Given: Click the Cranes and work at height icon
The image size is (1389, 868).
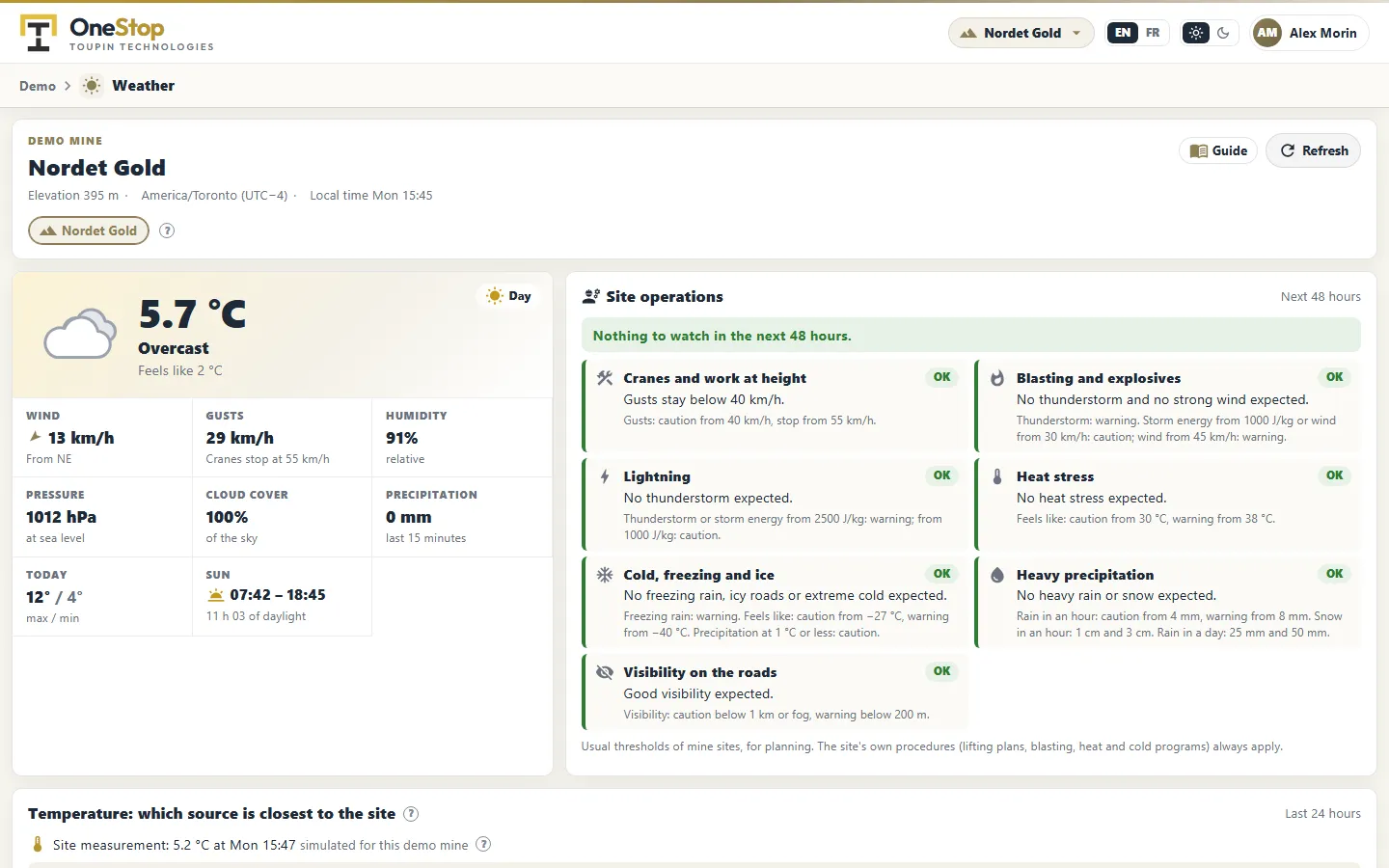Looking at the screenshot, I should (x=605, y=378).
